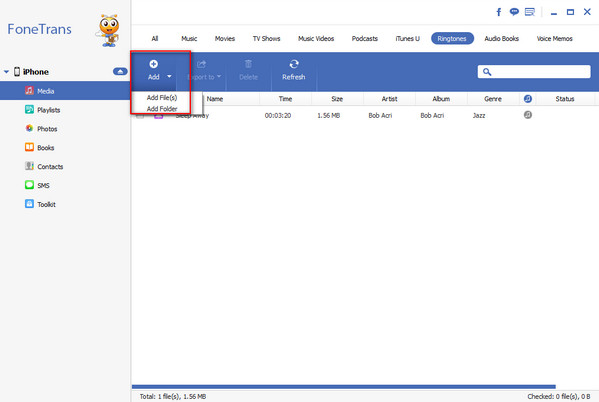Refresh the media list

click(x=293, y=71)
